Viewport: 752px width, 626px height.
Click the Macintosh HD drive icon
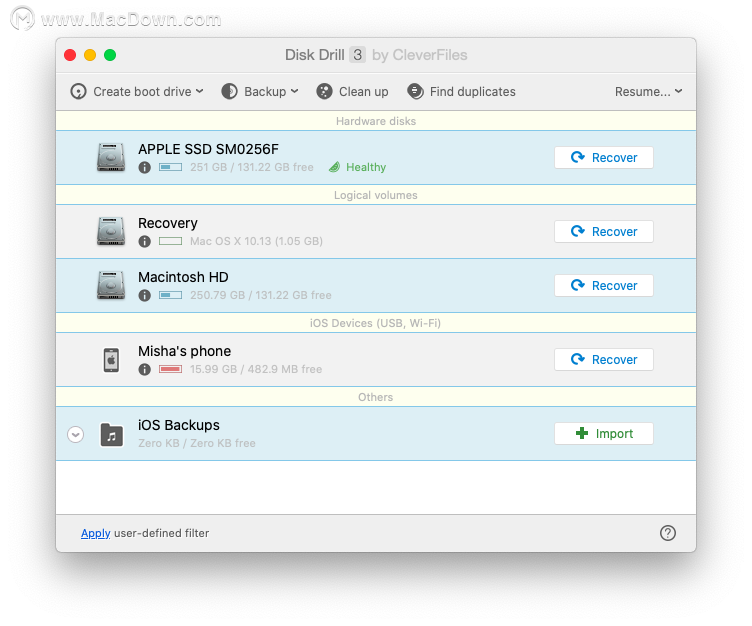coord(111,285)
